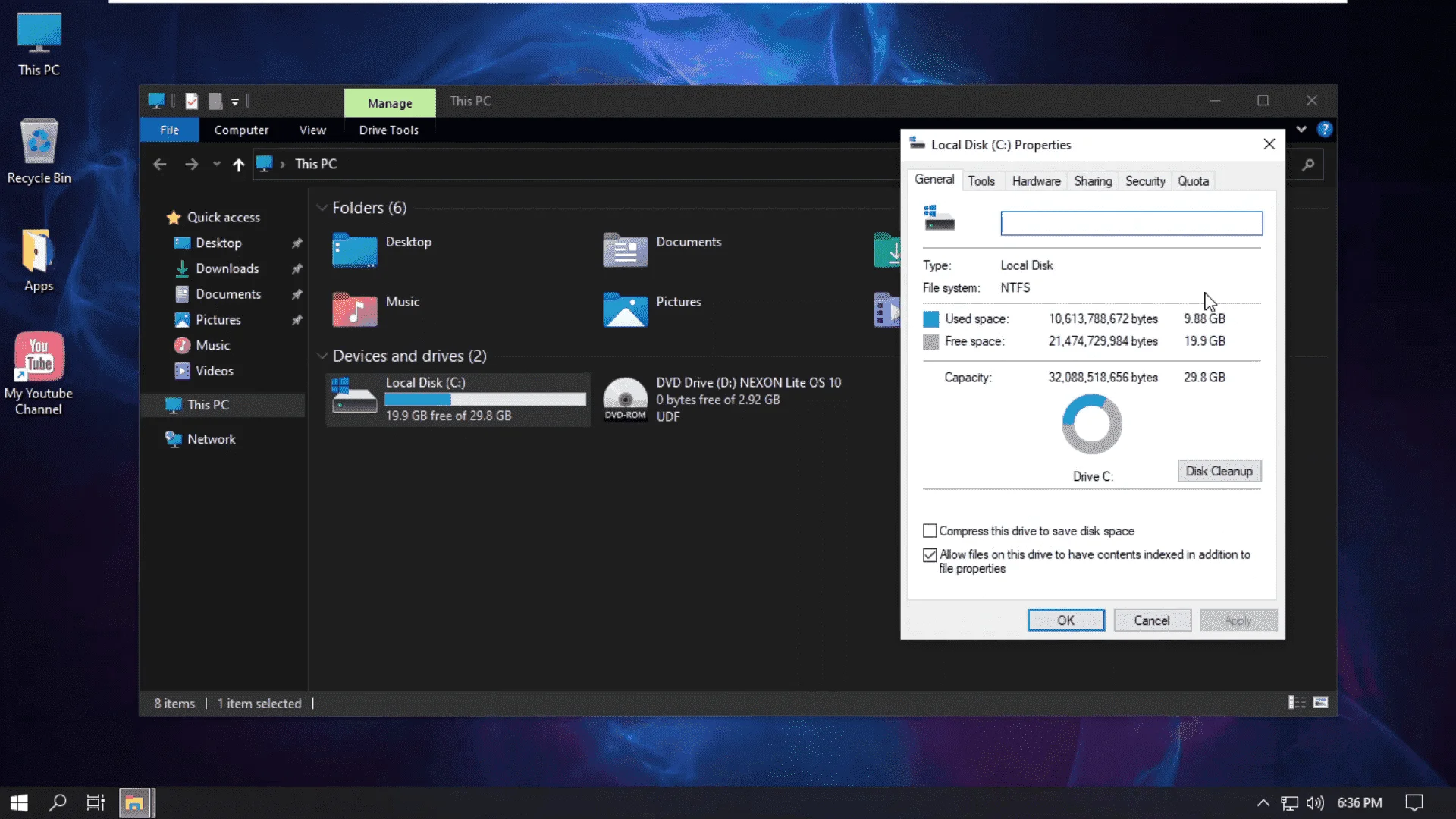Collapse the Folders (6) group
Viewport: 1456px width, 819px height.
click(x=322, y=208)
